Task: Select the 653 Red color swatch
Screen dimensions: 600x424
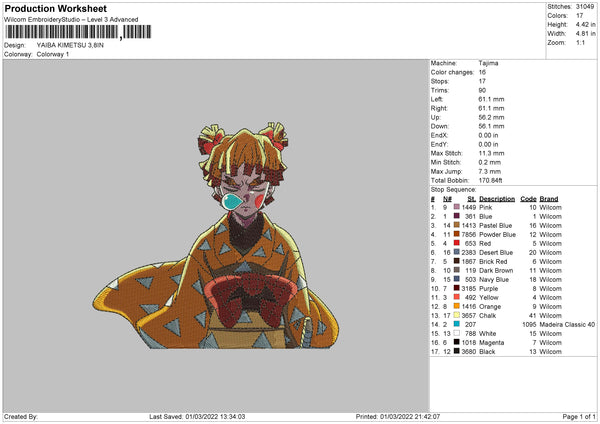Action: coord(457,243)
